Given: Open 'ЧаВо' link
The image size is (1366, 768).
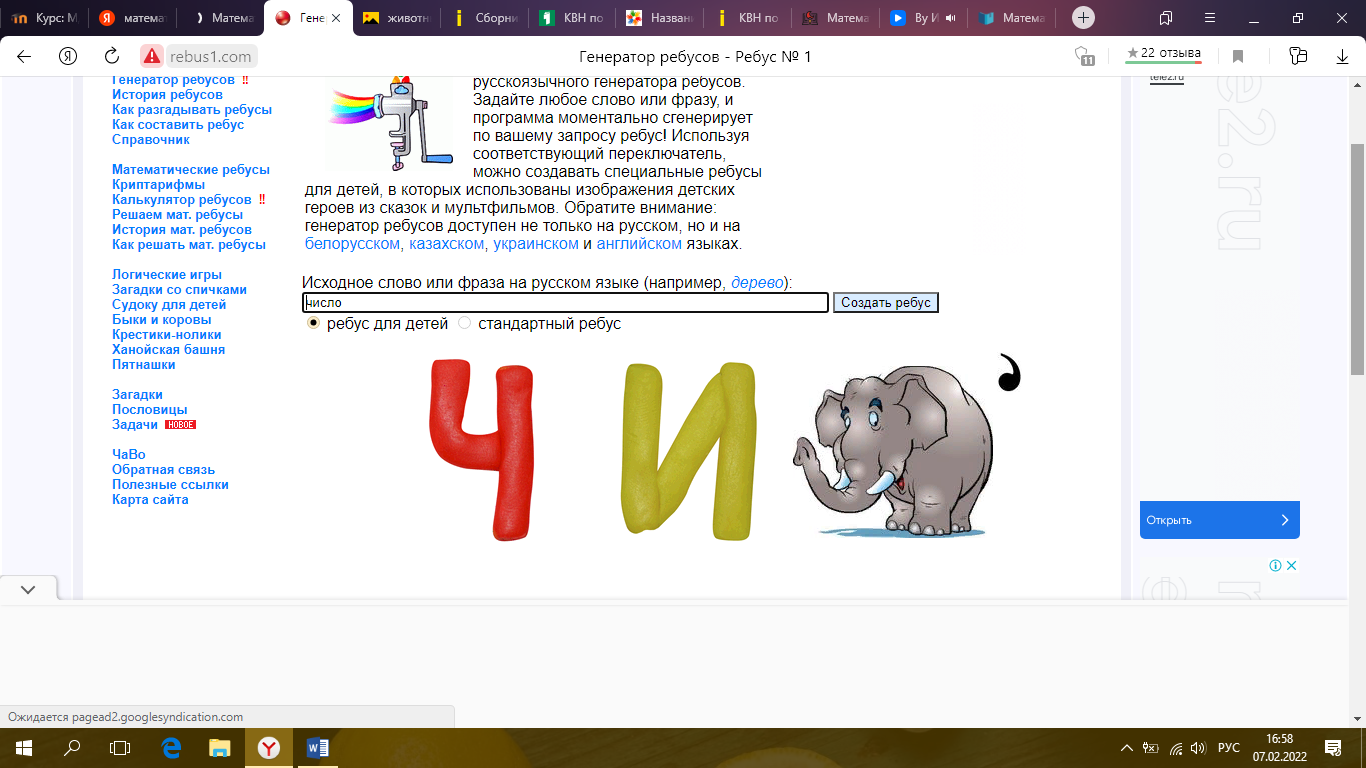Looking at the screenshot, I should pos(129,455).
